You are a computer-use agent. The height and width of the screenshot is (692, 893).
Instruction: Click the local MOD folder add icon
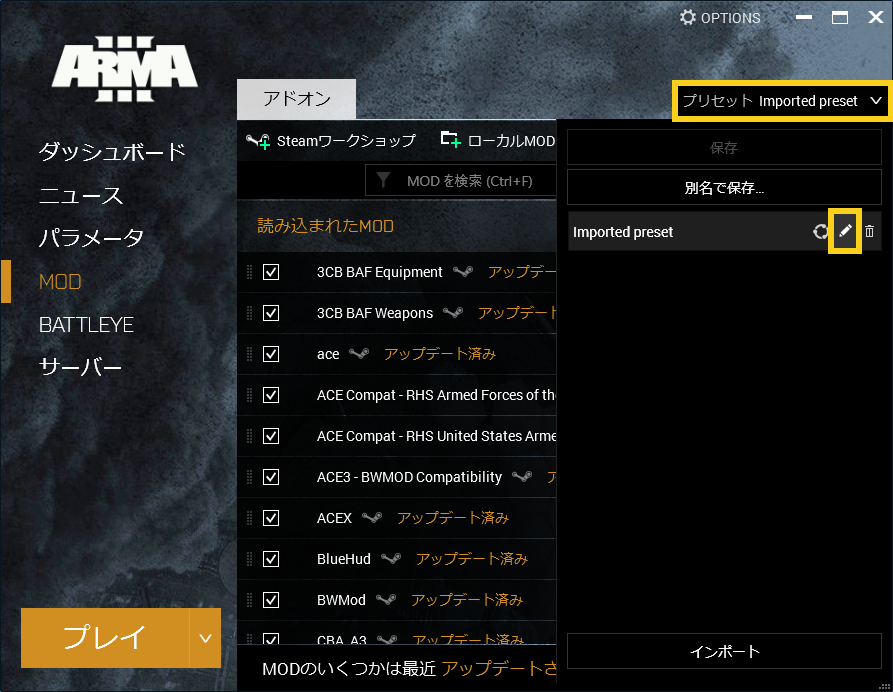pos(450,140)
